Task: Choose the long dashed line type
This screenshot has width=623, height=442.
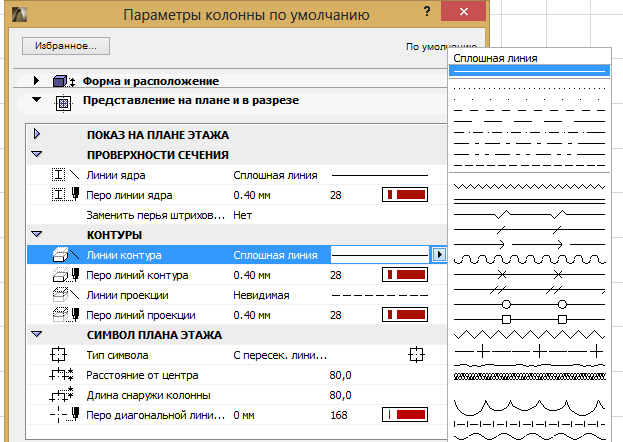Action: 529,121
